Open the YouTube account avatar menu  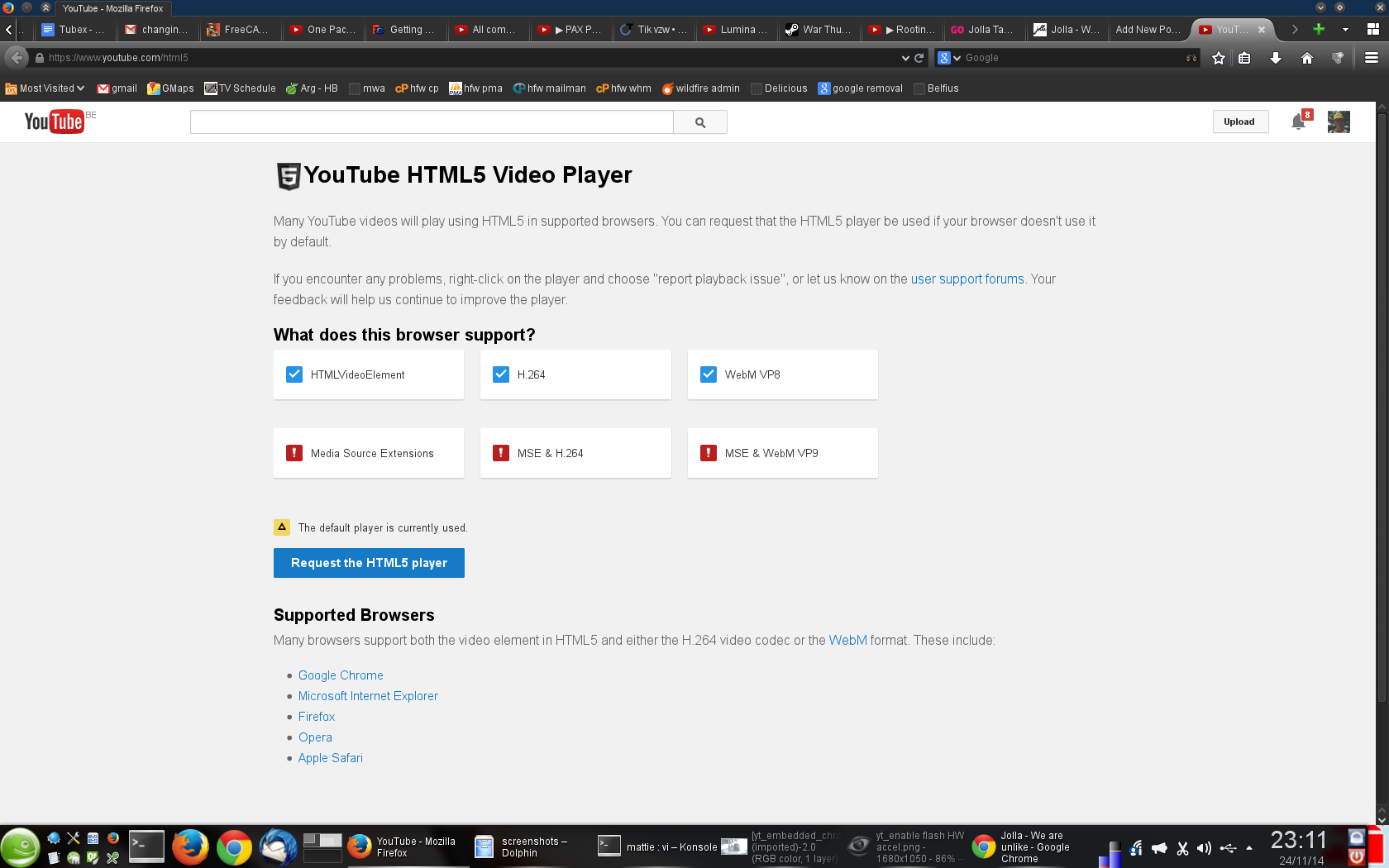click(x=1339, y=122)
